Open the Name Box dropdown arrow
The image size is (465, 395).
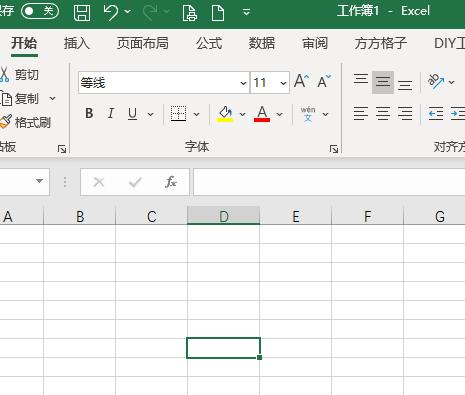(x=39, y=181)
